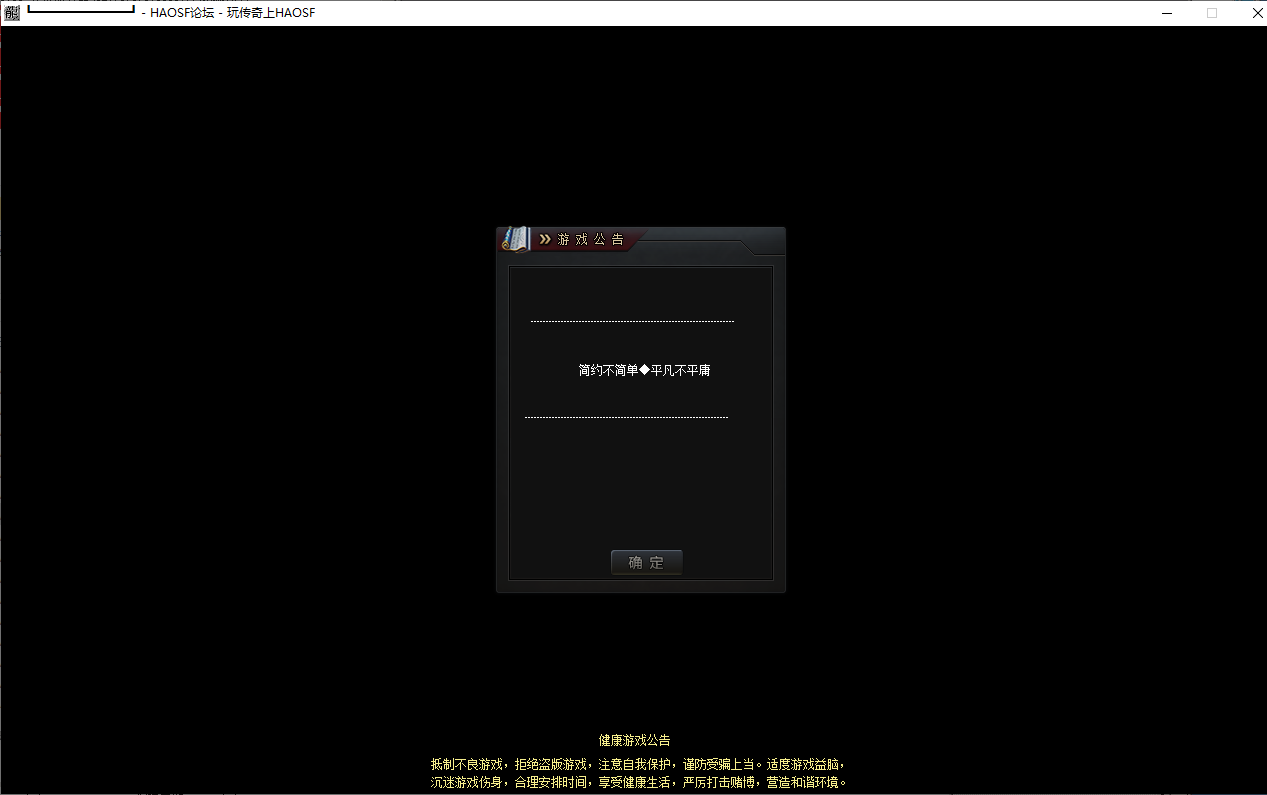
Task: Click the upper dotted divider line
Action: click(x=632, y=321)
